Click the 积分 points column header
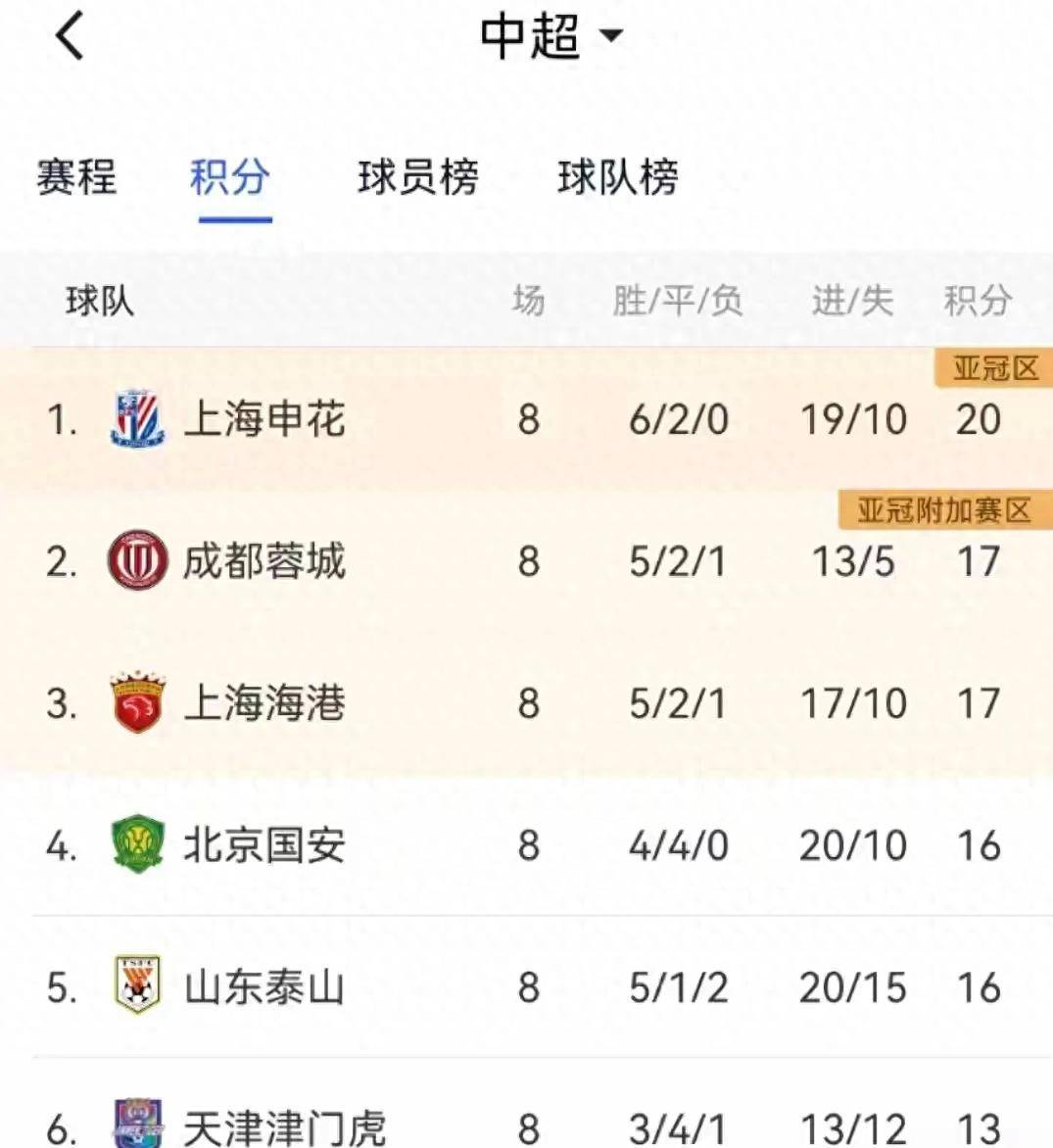The image size is (1053, 1148). (x=975, y=302)
